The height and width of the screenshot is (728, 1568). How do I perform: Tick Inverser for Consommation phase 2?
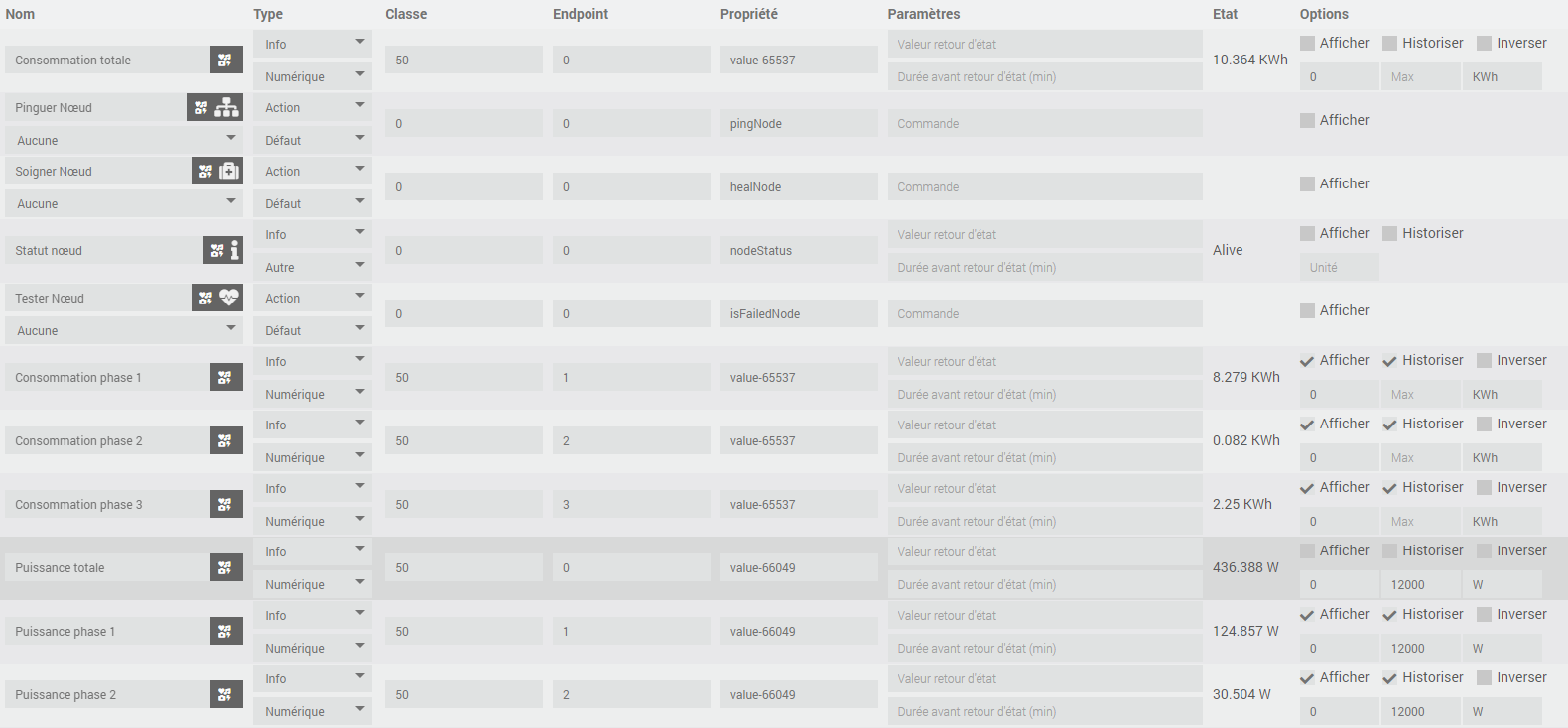(x=1485, y=425)
